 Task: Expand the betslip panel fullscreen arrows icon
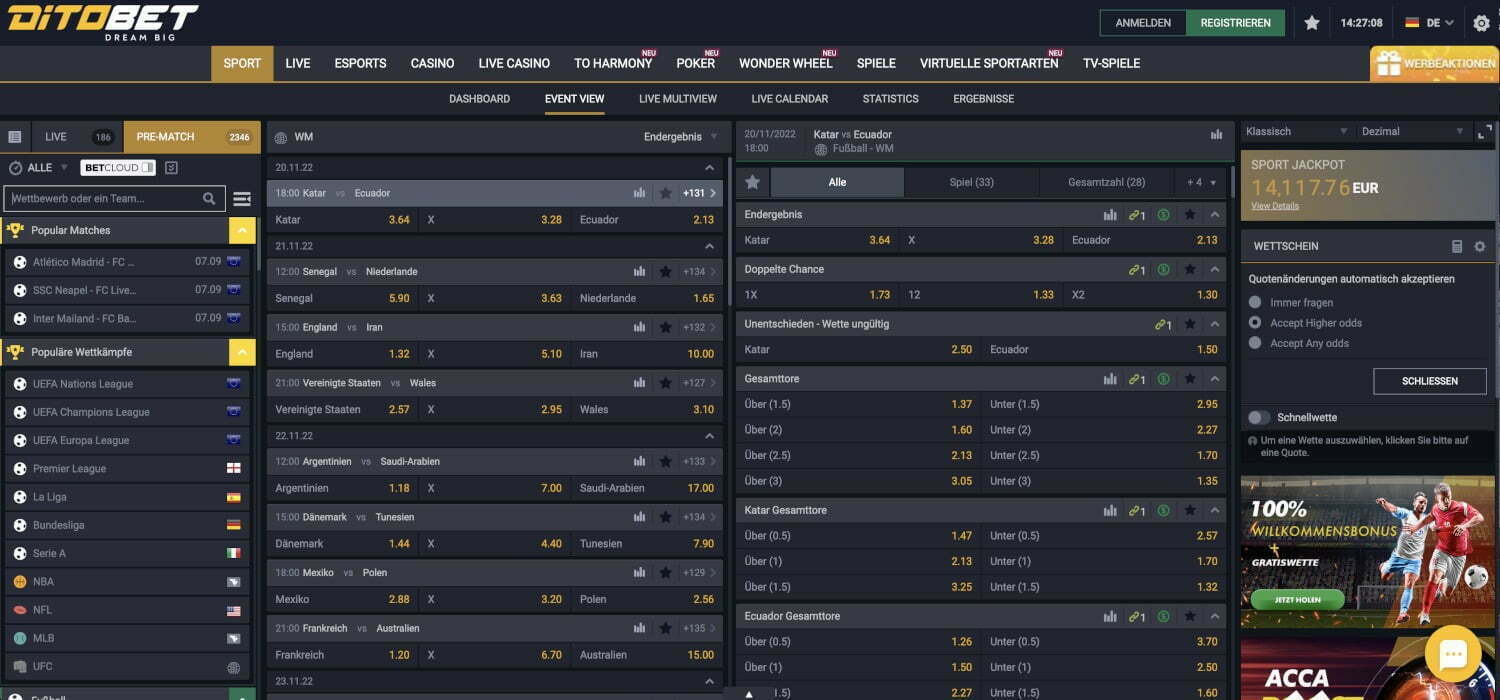coord(1484,132)
